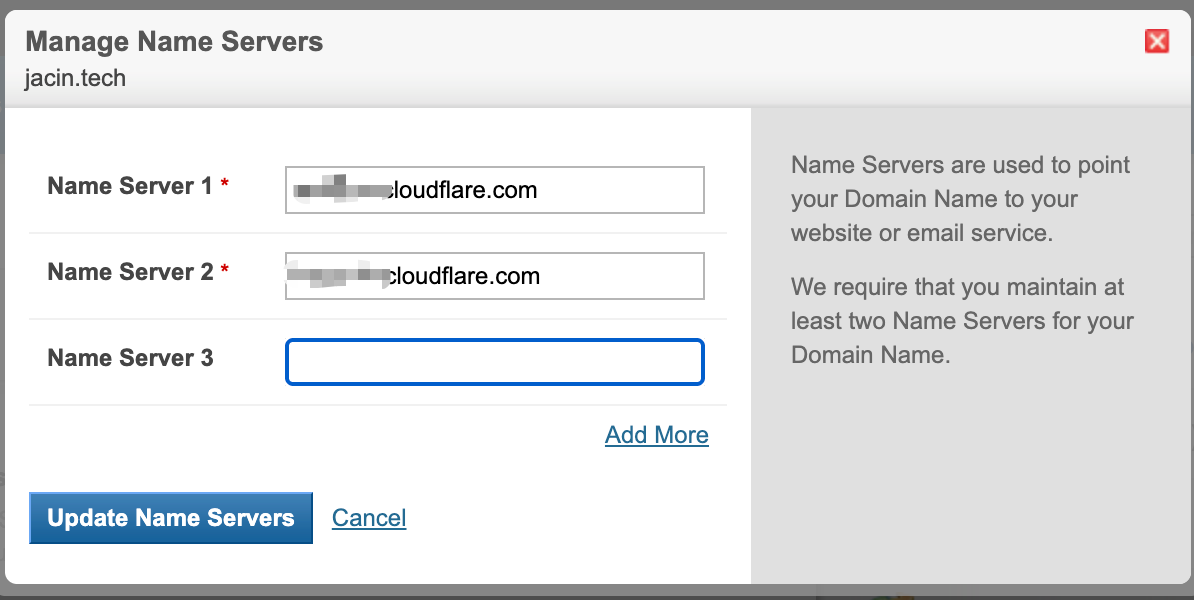Click cloudflare.com text in Name Server 2 field
This screenshot has width=1194, height=600.
click(x=464, y=276)
